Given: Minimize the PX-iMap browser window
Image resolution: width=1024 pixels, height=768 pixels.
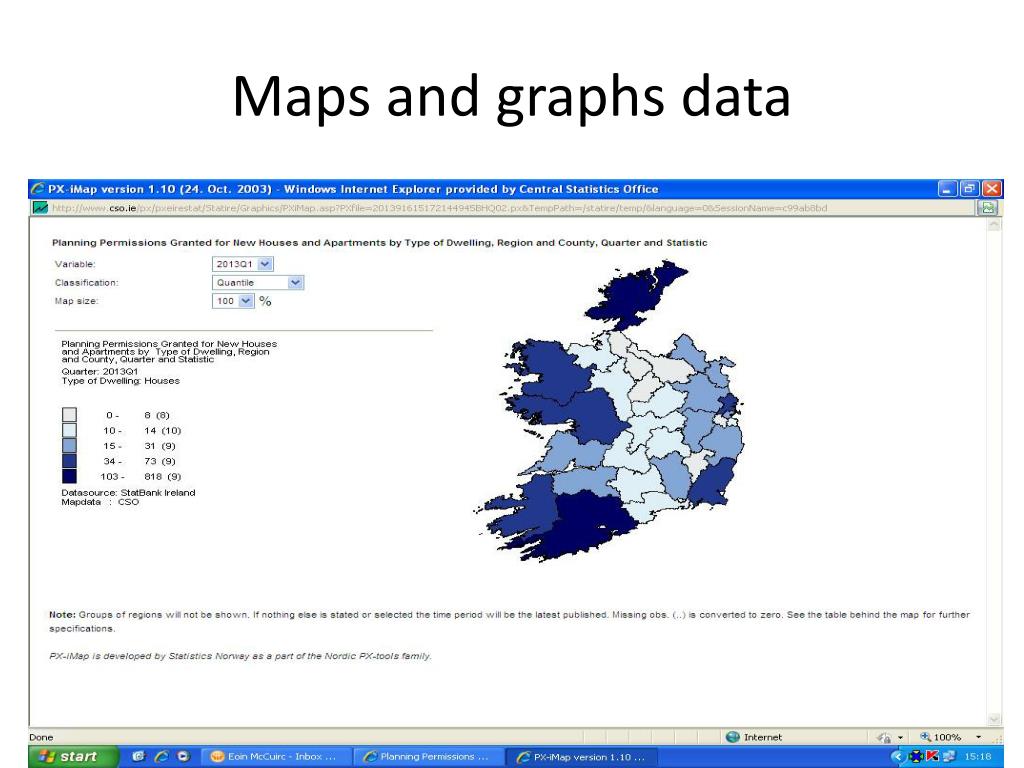Looking at the screenshot, I should point(947,189).
